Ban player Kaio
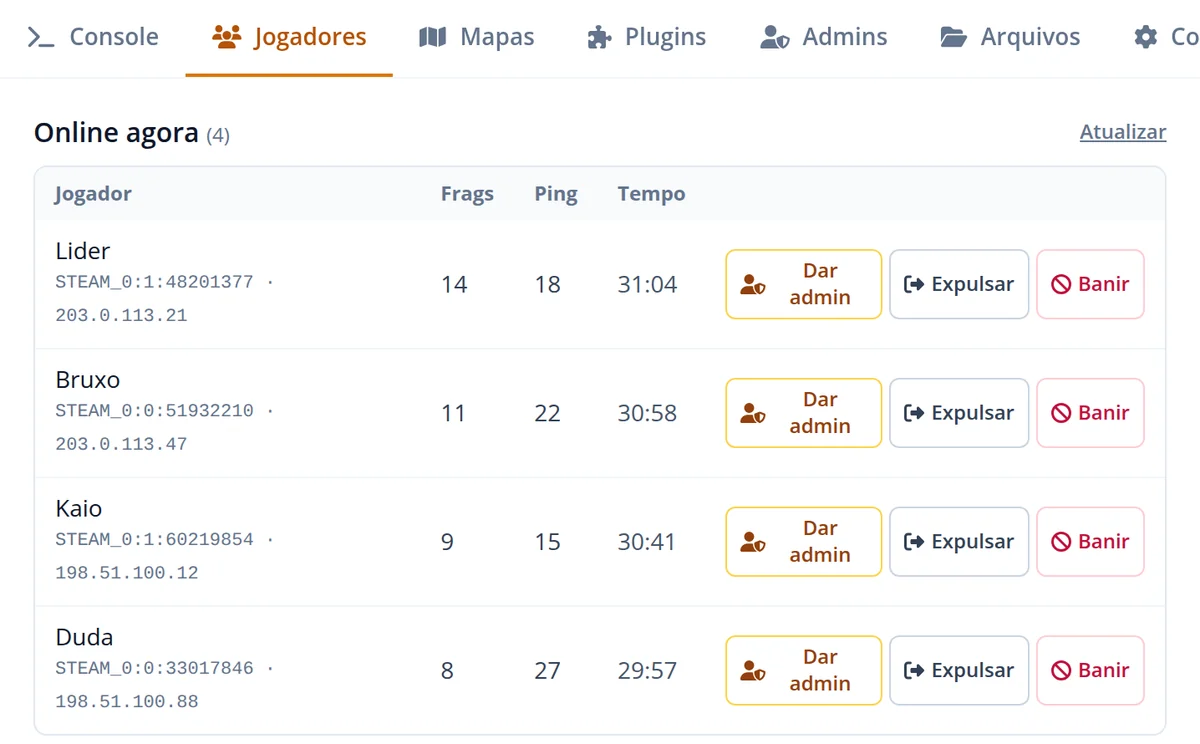Image resolution: width=1200 pixels, height=744 pixels. click(1090, 542)
